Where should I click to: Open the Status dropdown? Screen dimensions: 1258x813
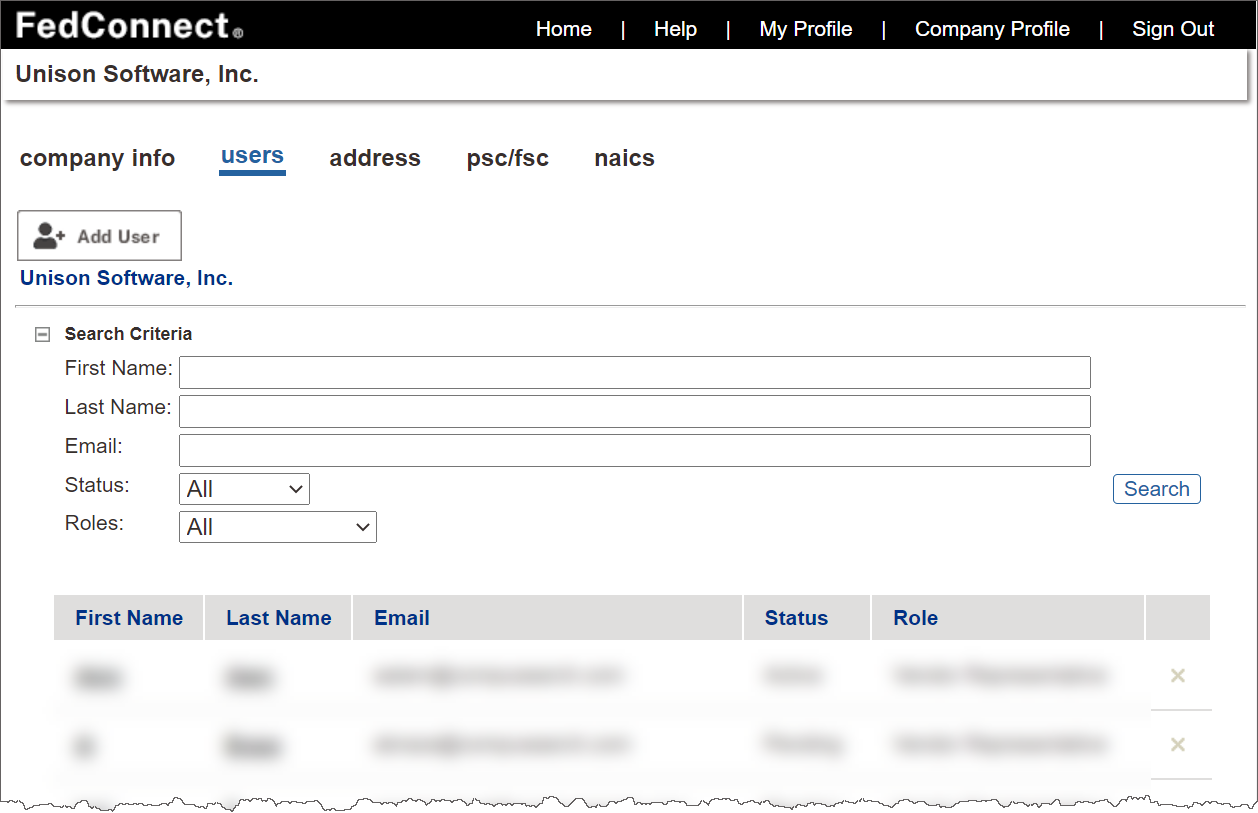(x=243, y=489)
